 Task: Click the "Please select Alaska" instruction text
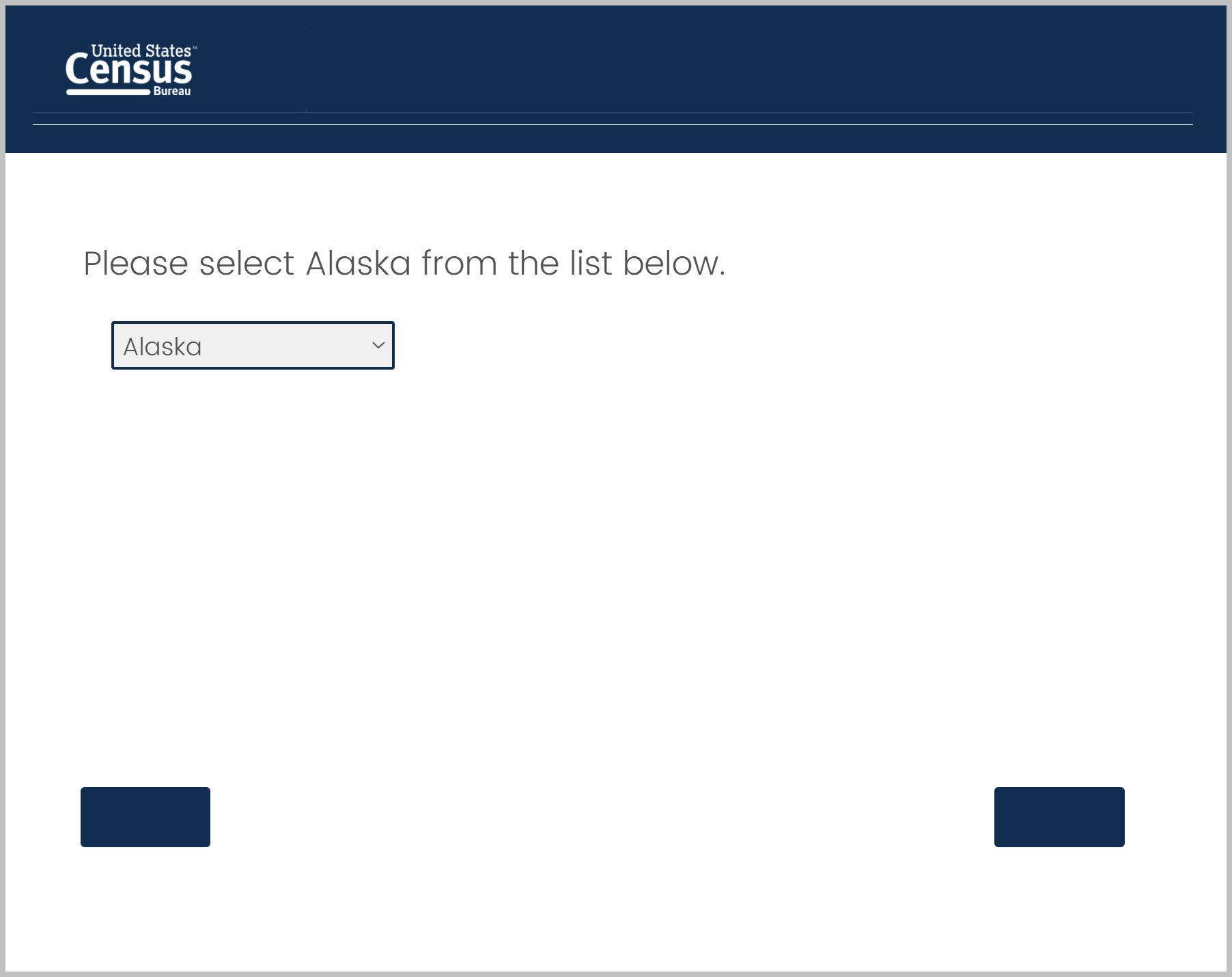click(x=404, y=263)
